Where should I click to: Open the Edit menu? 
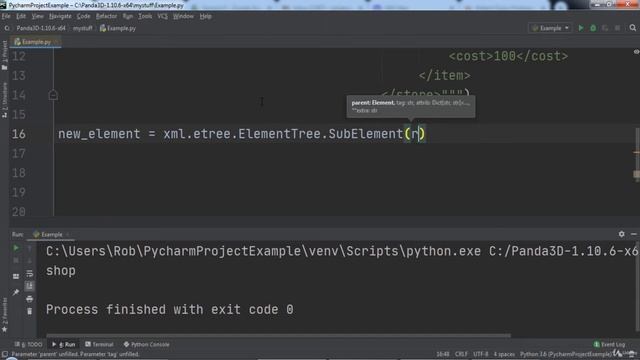(x=21, y=16)
